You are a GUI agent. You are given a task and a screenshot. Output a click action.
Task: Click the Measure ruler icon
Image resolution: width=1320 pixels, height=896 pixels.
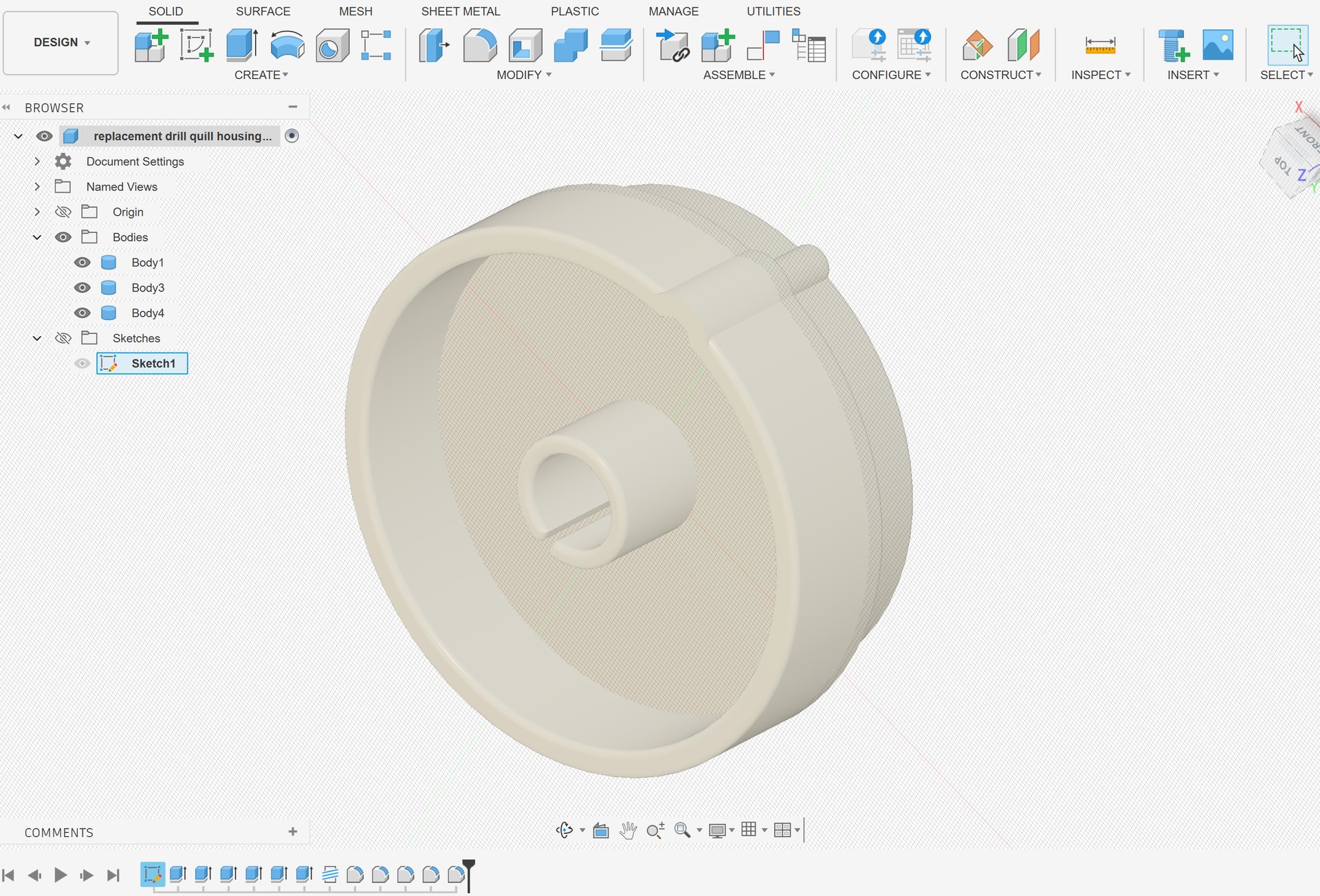(1100, 45)
